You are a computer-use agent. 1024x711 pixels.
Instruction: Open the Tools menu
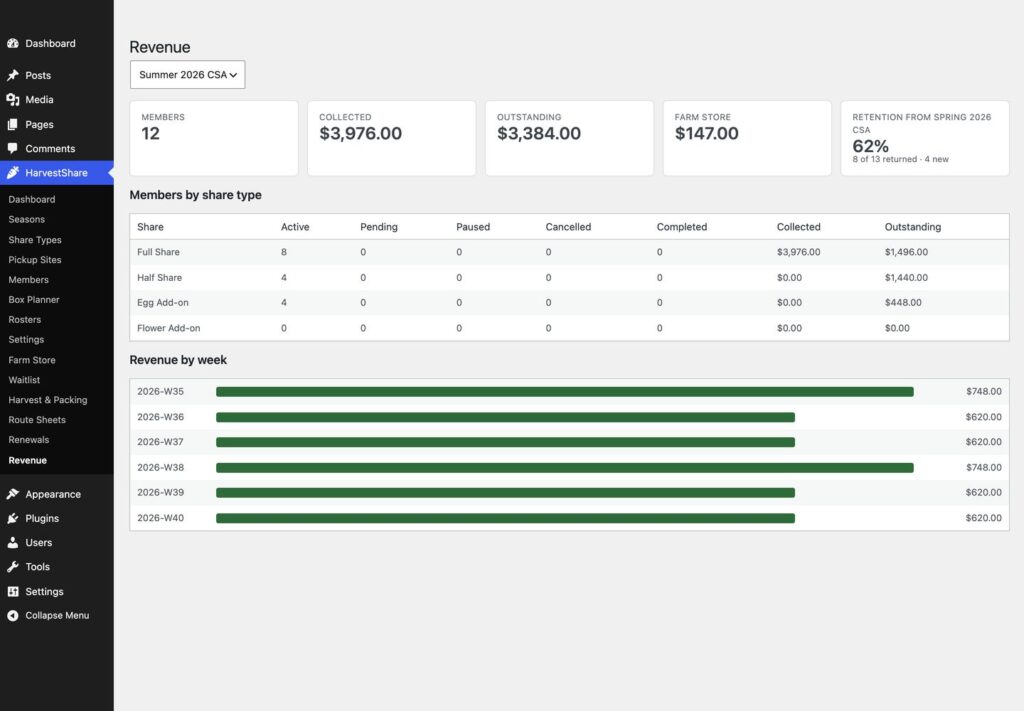pos(57,567)
